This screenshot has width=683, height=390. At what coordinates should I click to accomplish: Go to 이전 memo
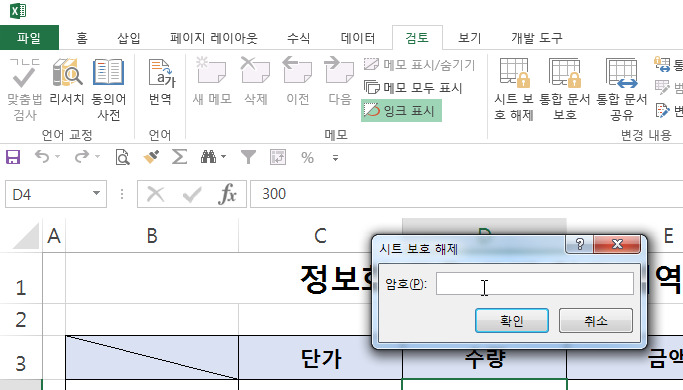coord(298,82)
